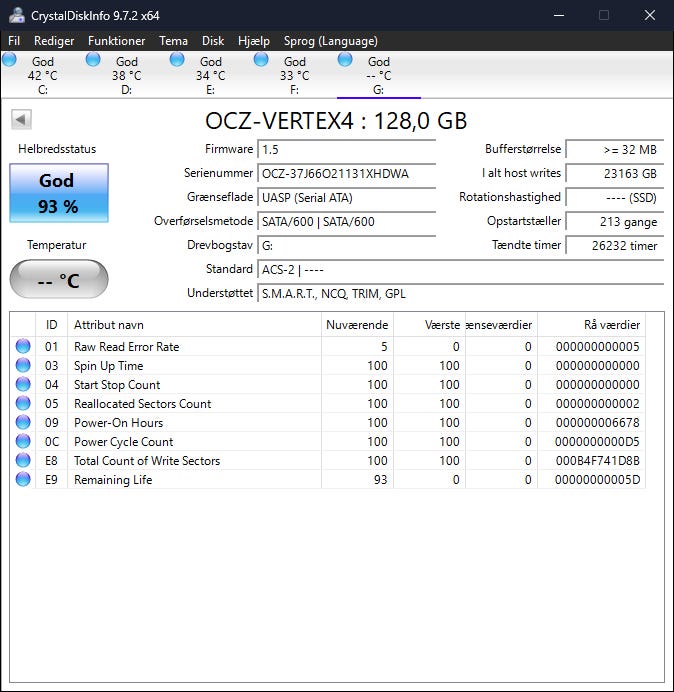
Task: Click status orb for Total Count of Write Sectors
Action: tap(23, 460)
